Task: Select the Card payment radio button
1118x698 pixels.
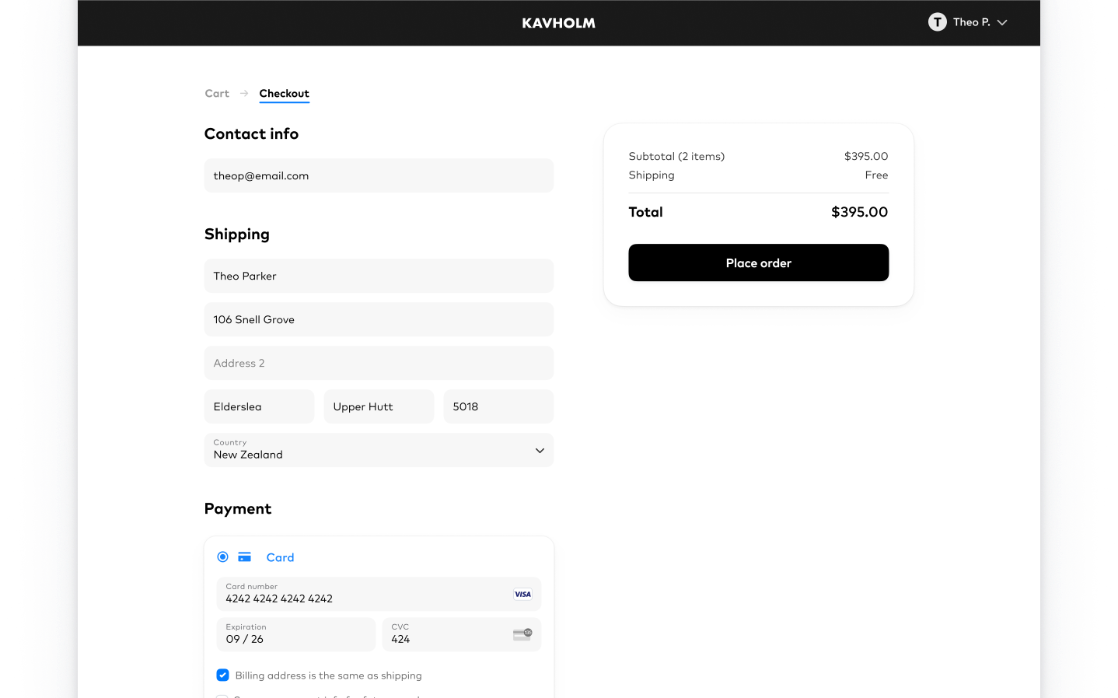Action: [x=222, y=557]
